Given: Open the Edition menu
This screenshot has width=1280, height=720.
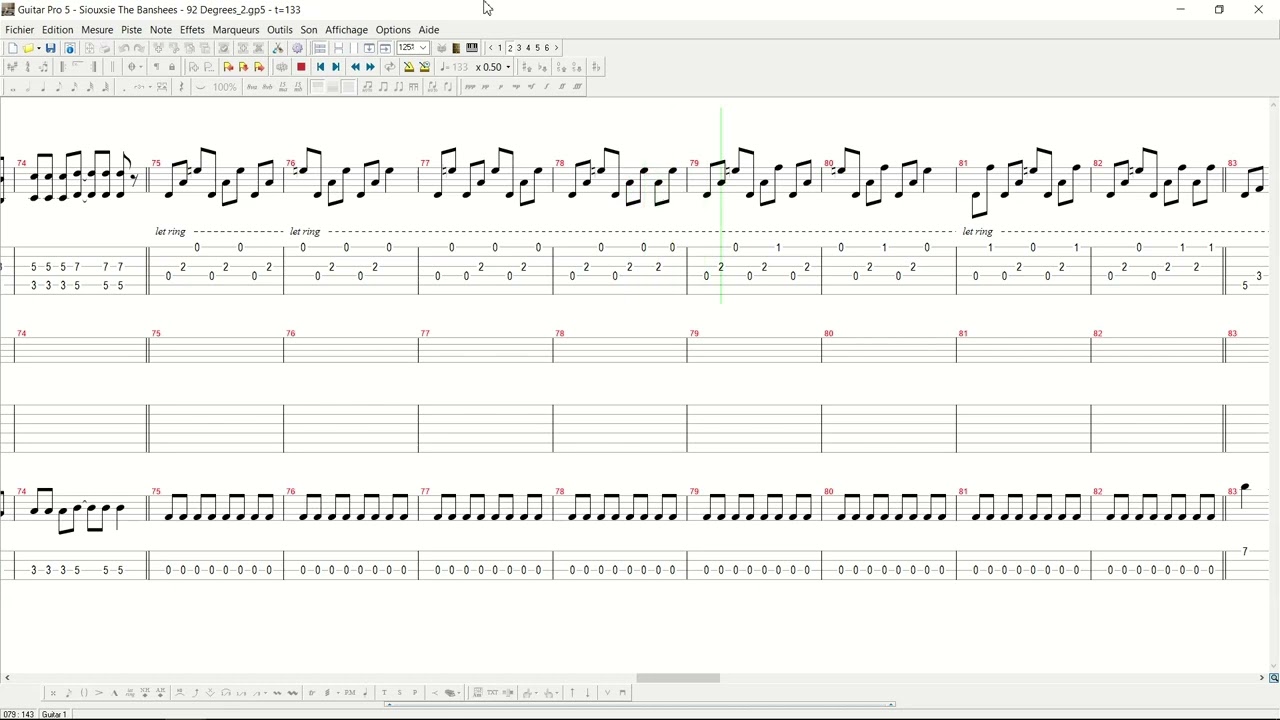Looking at the screenshot, I should pyautogui.click(x=57, y=30).
